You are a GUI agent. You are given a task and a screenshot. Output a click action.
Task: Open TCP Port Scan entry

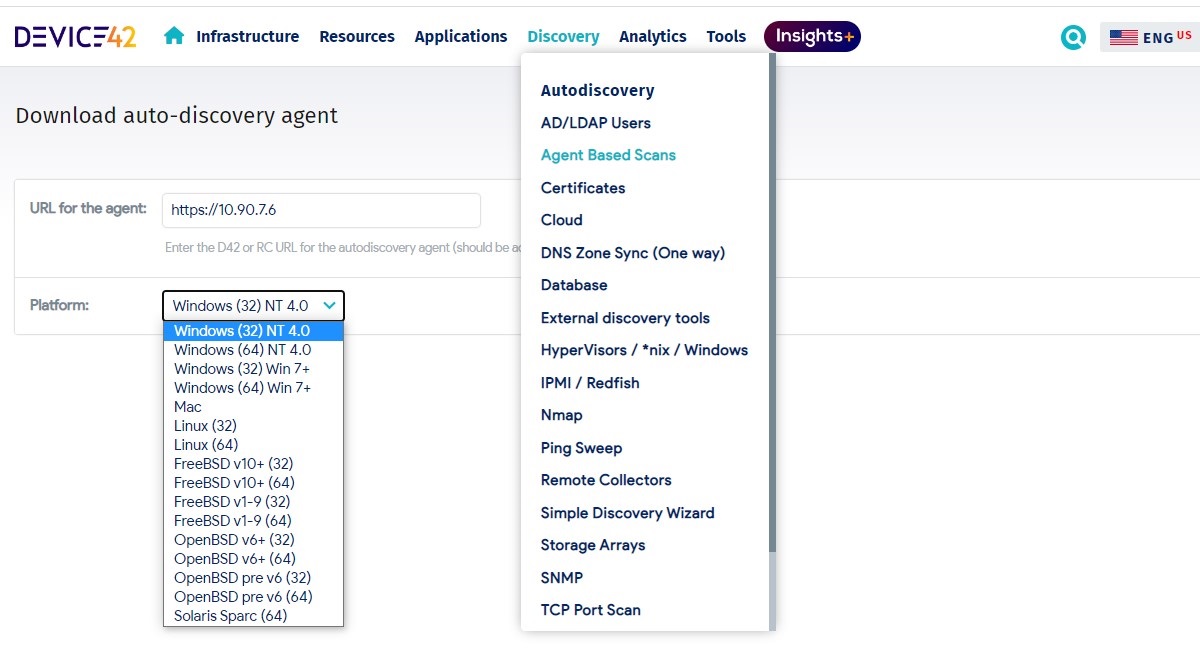[591, 610]
